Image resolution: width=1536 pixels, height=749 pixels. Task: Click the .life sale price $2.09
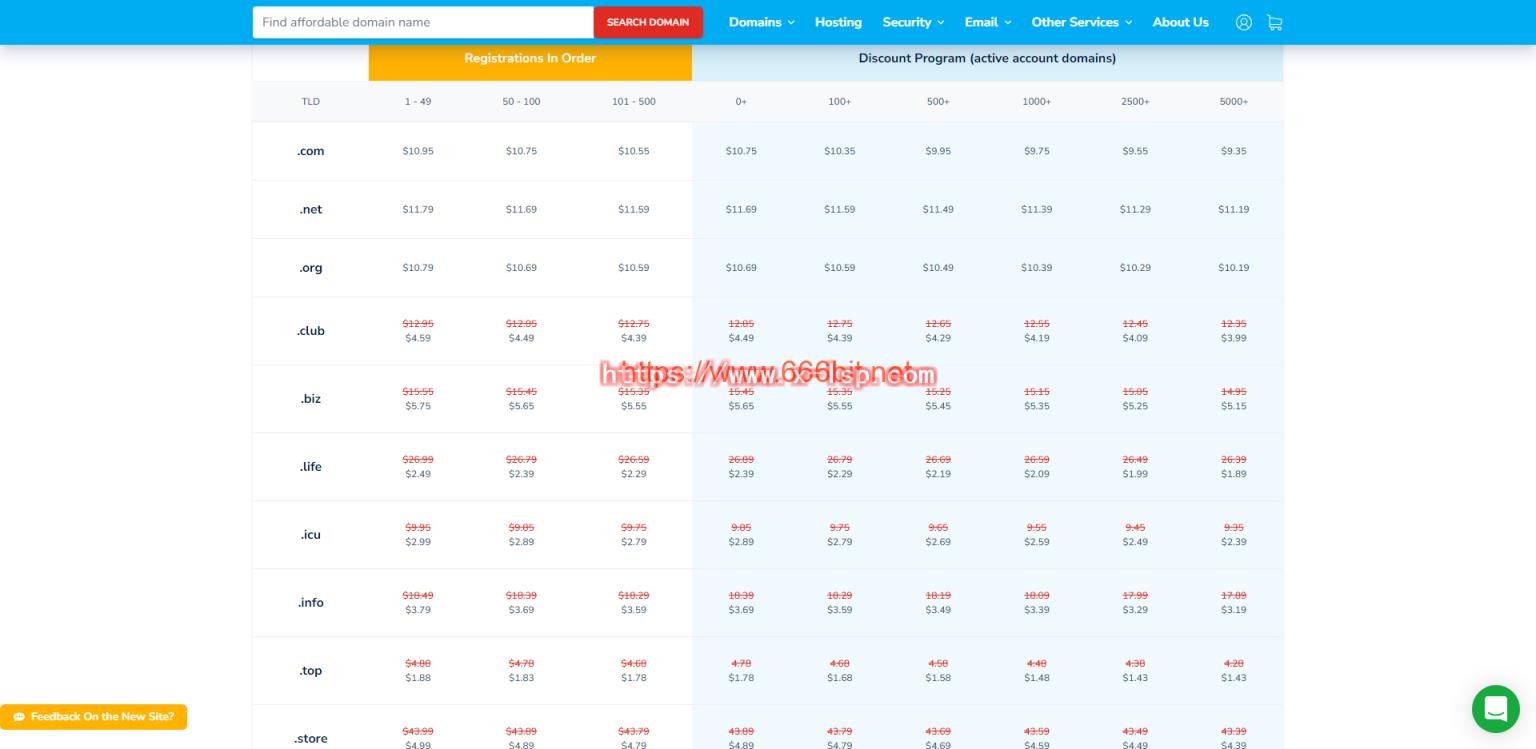[1037, 474]
